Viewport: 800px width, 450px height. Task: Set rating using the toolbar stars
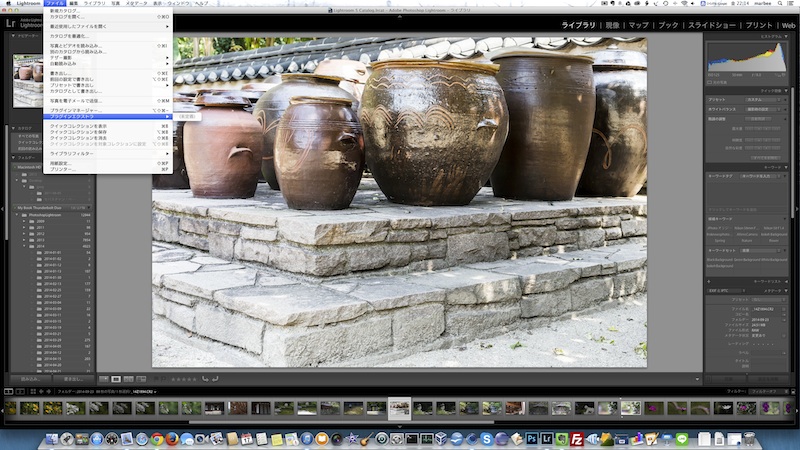click(183, 379)
